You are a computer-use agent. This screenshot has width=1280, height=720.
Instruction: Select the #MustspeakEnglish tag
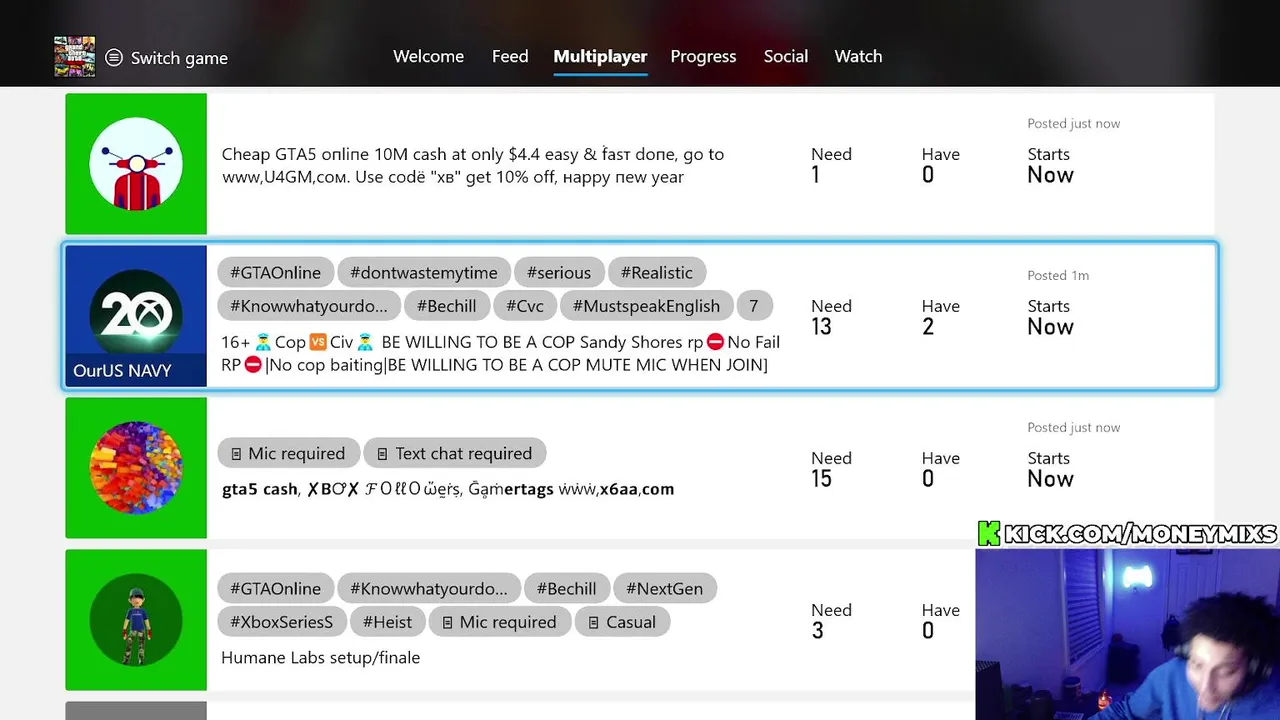click(x=646, y=306)
